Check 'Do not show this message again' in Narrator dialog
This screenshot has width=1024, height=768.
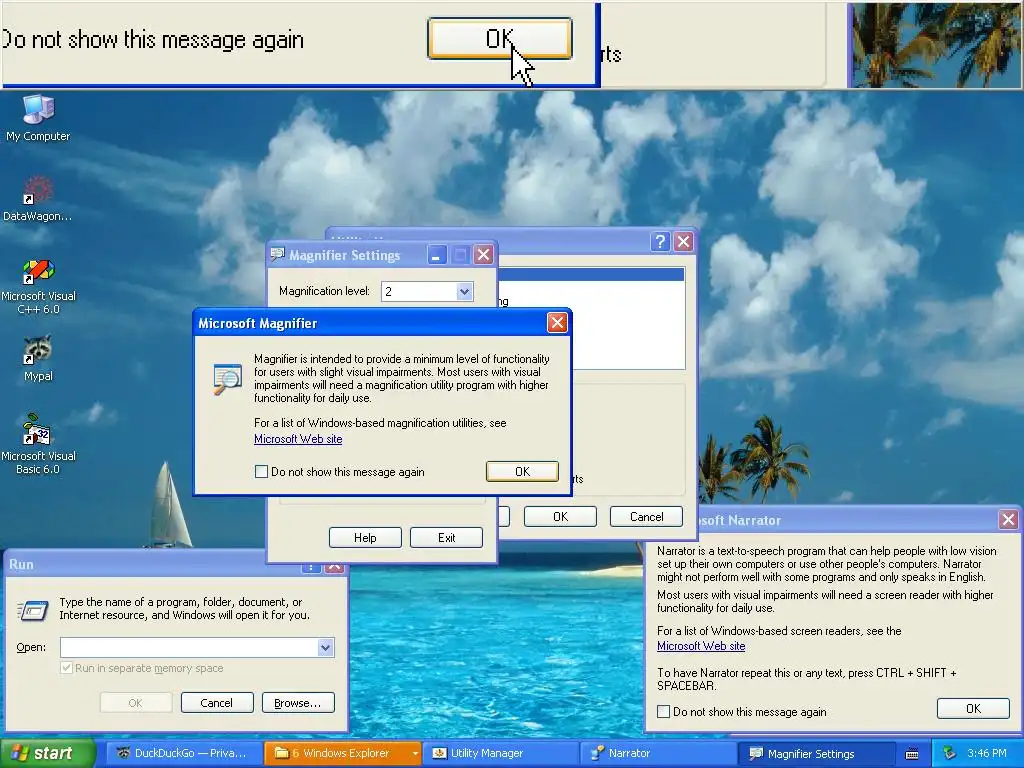click(x=664, y=711)
